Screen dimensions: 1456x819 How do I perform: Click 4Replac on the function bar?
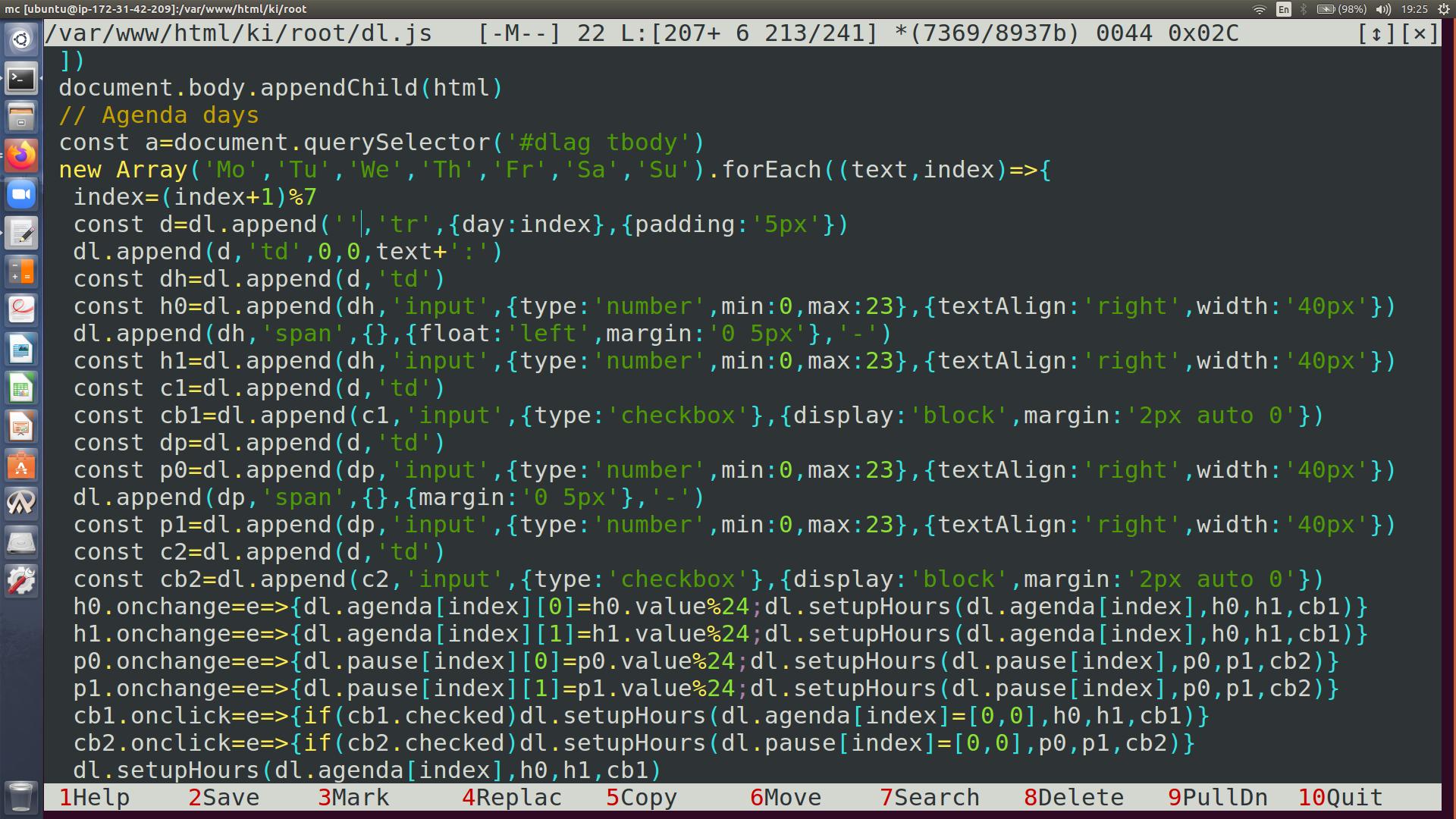pos(512,798)
